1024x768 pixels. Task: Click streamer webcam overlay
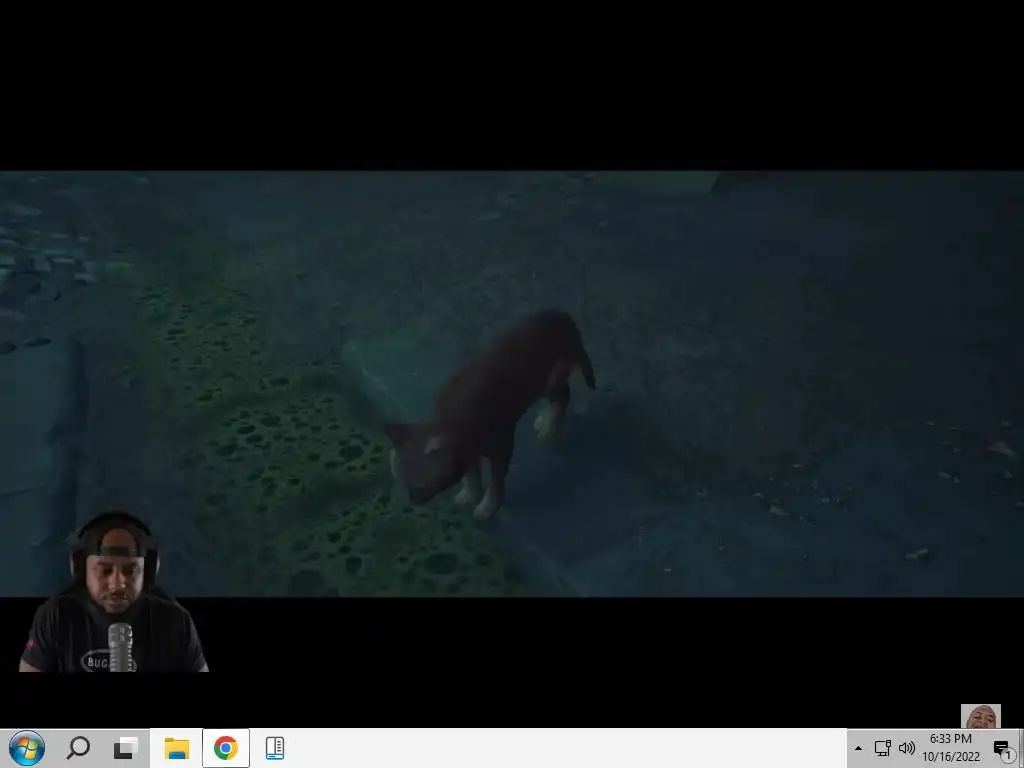[113, 592]
